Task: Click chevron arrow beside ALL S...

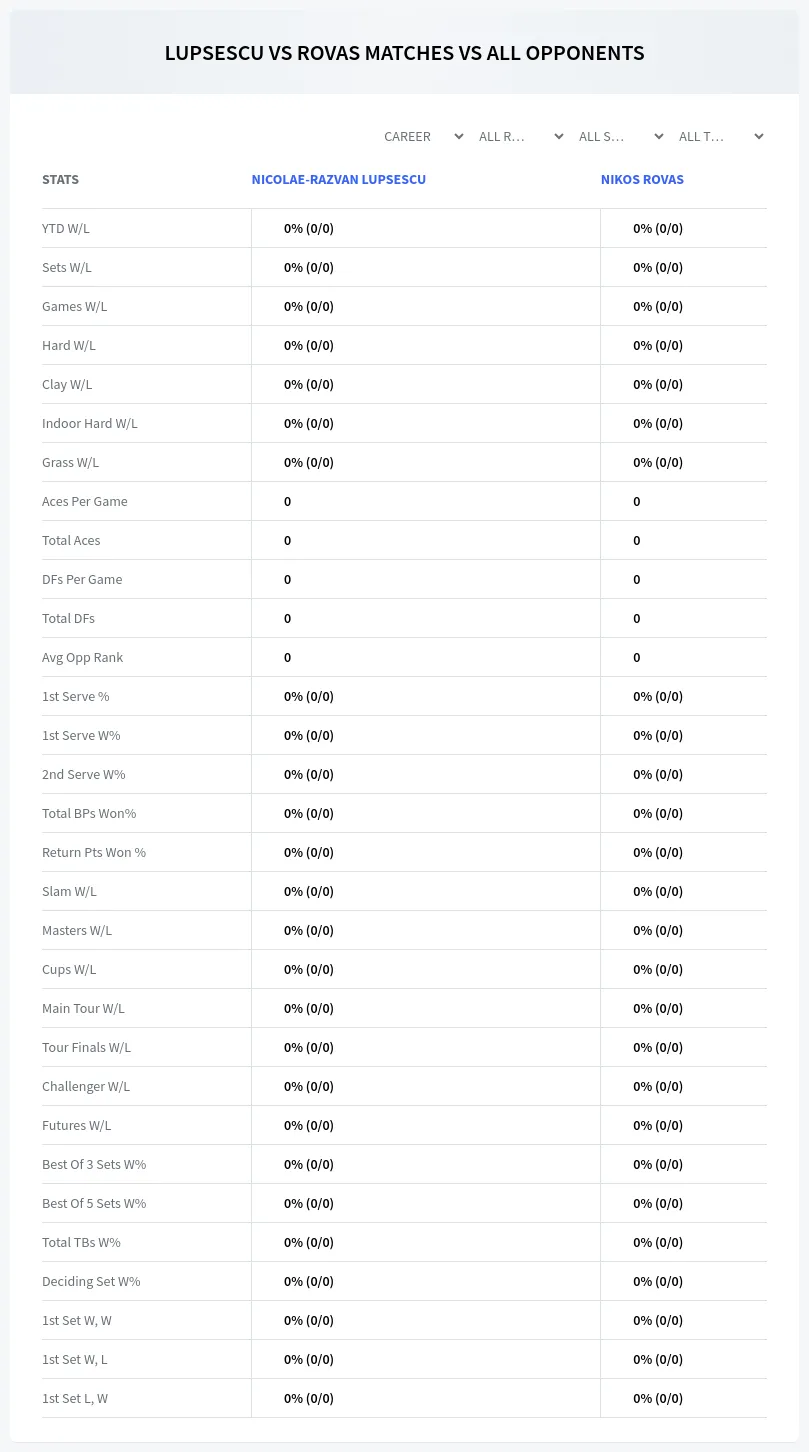Action: (x=659, y=137)
